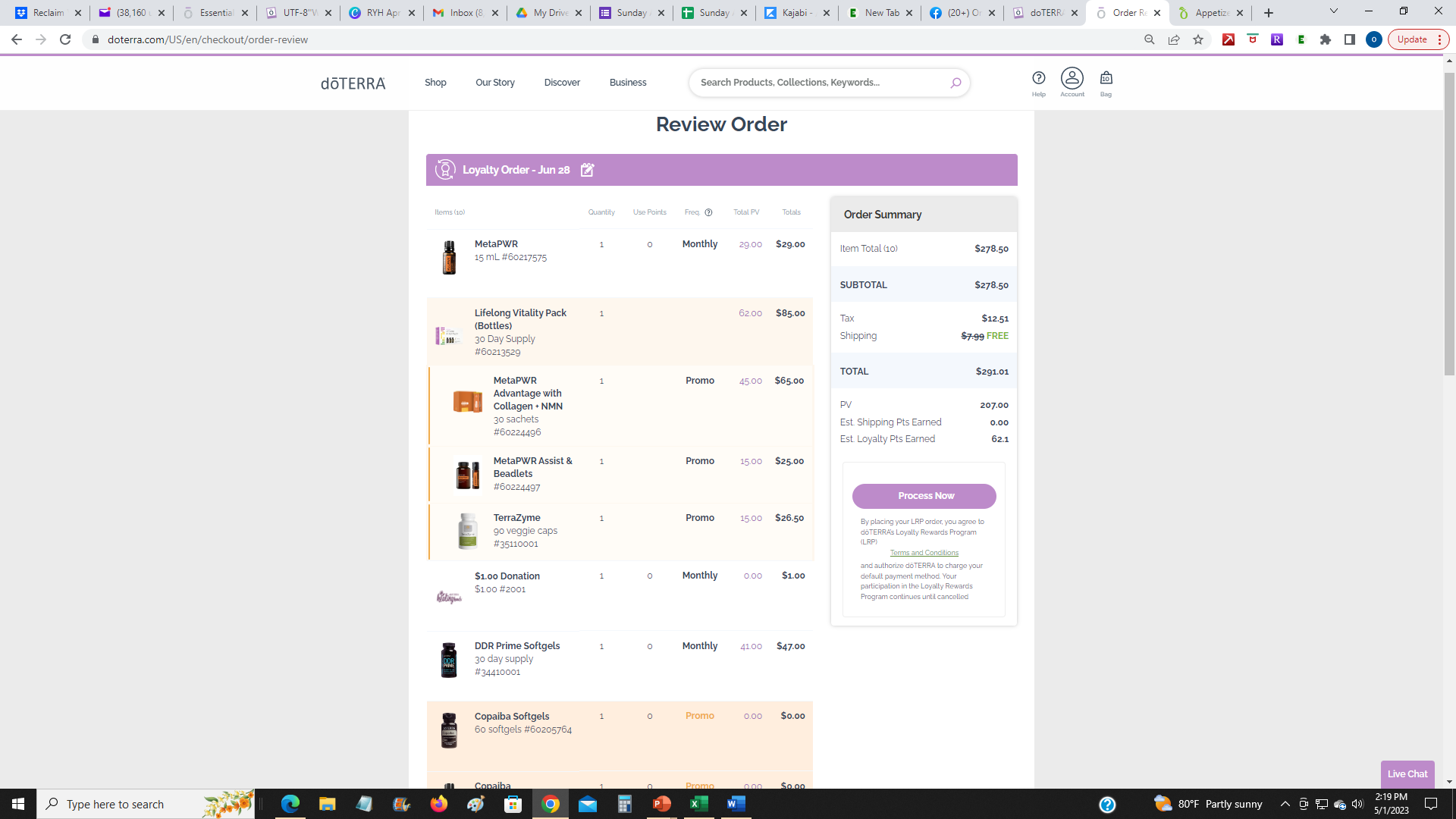Viewport: 1456px width, 819px height.
Task: Bookmark page with the star icon
Action: click(x=1198, y=39)
